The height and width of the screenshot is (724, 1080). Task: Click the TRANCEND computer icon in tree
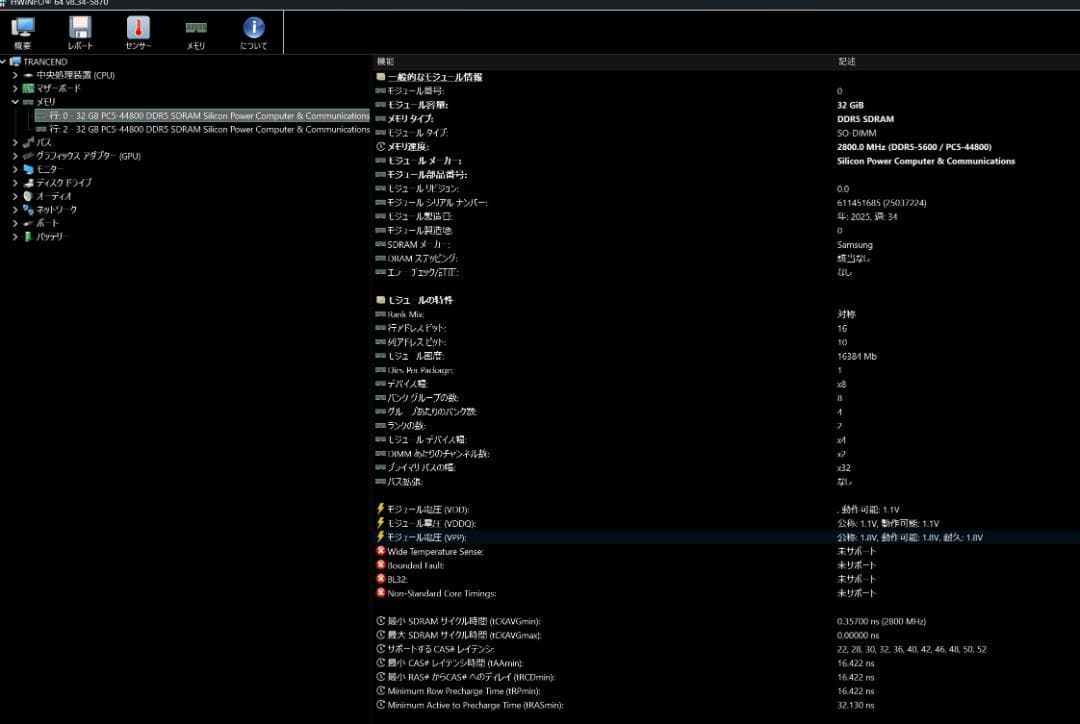16,62
